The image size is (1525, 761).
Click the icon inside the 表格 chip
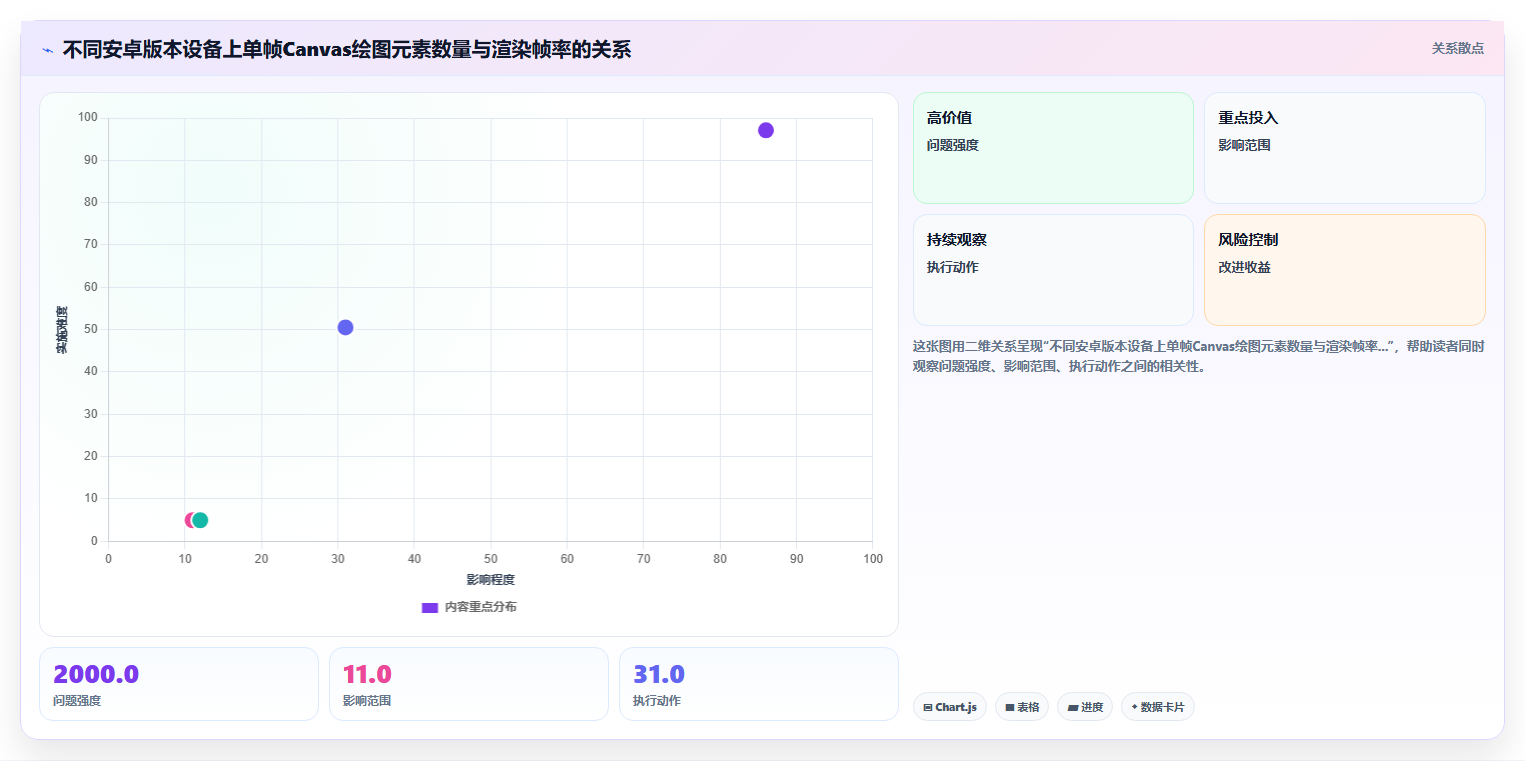[x=1010, y=708]
